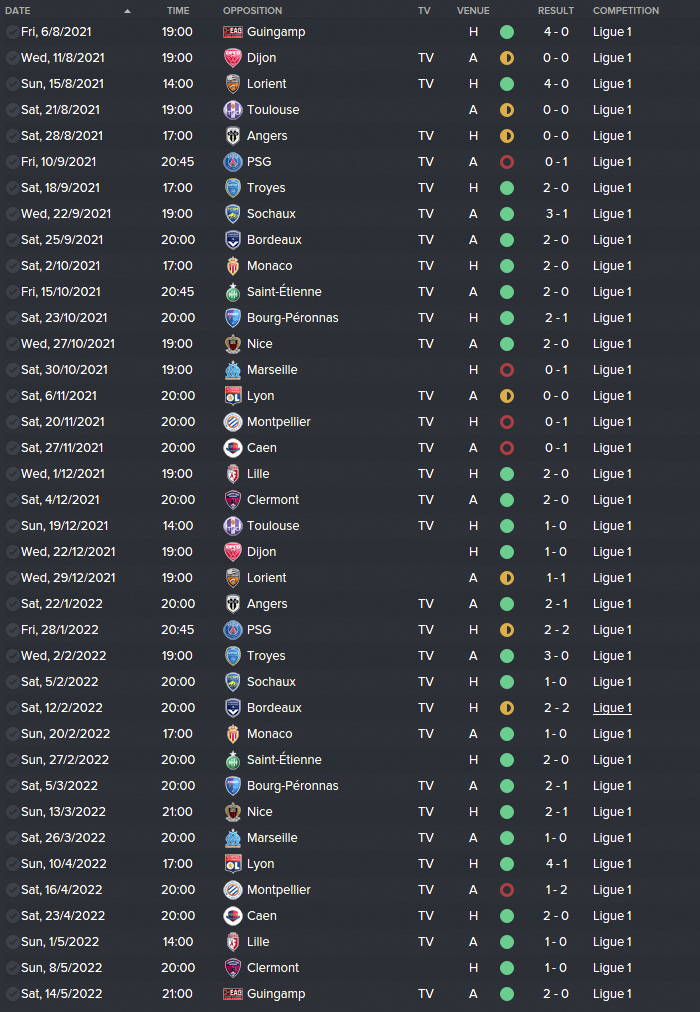This screenshot has height=1012, width=700.
Task: Open the 4 - 1 result against Lyon
Action: 556,864
